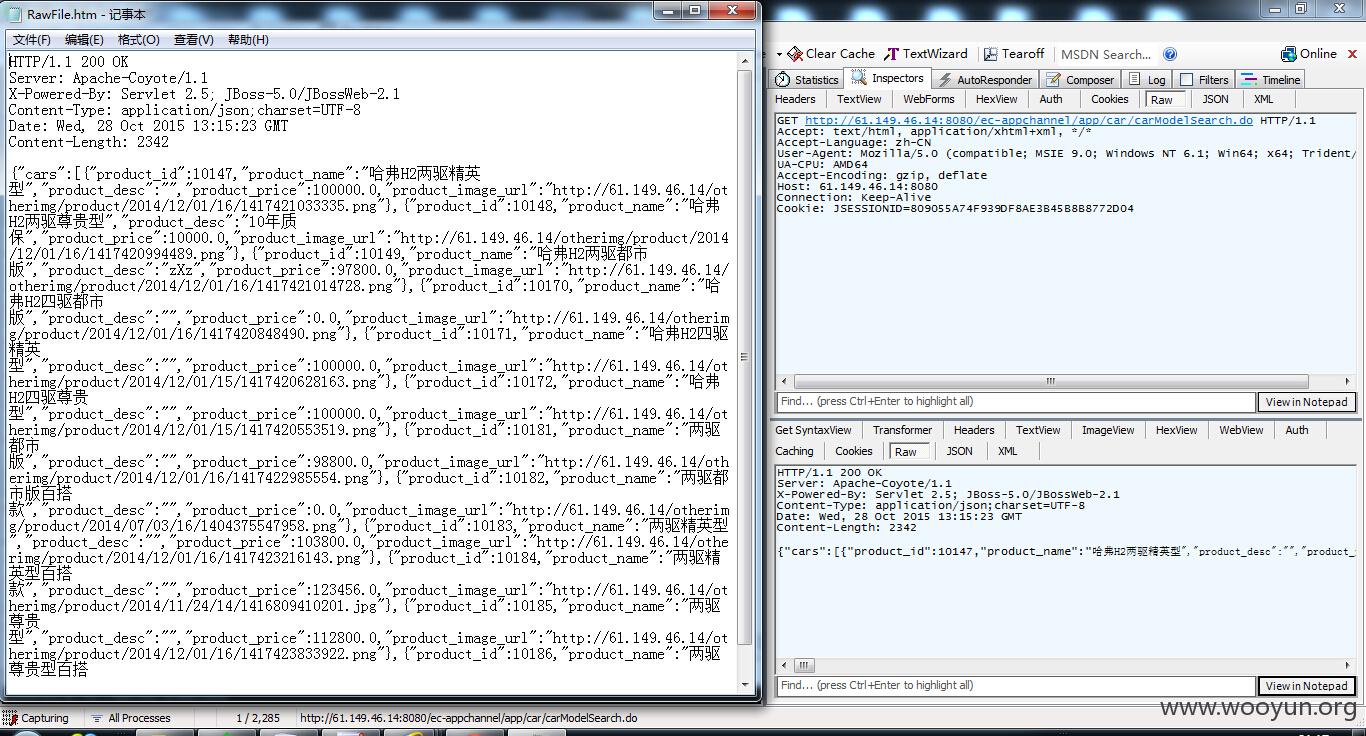The width and height of the screenshot is (1366, 736).
Task: Click the Cookie JSESSIONID line in request
Action: tap(955, 209)
